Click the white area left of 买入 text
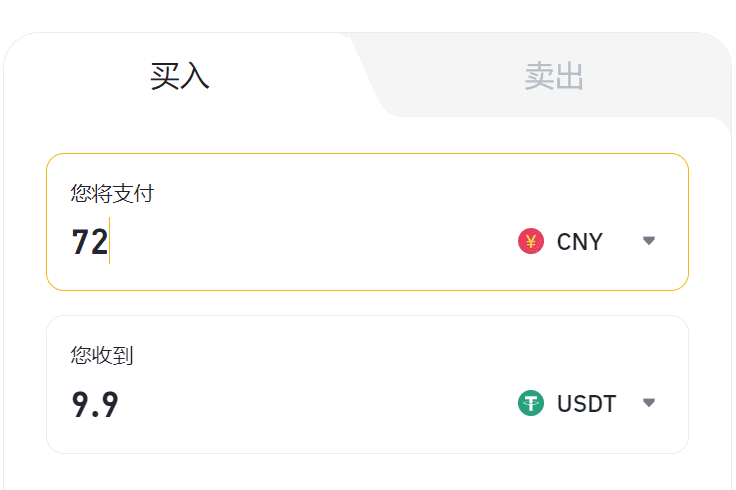The height and width of the screenshot is (490, 736). point(70,76)
